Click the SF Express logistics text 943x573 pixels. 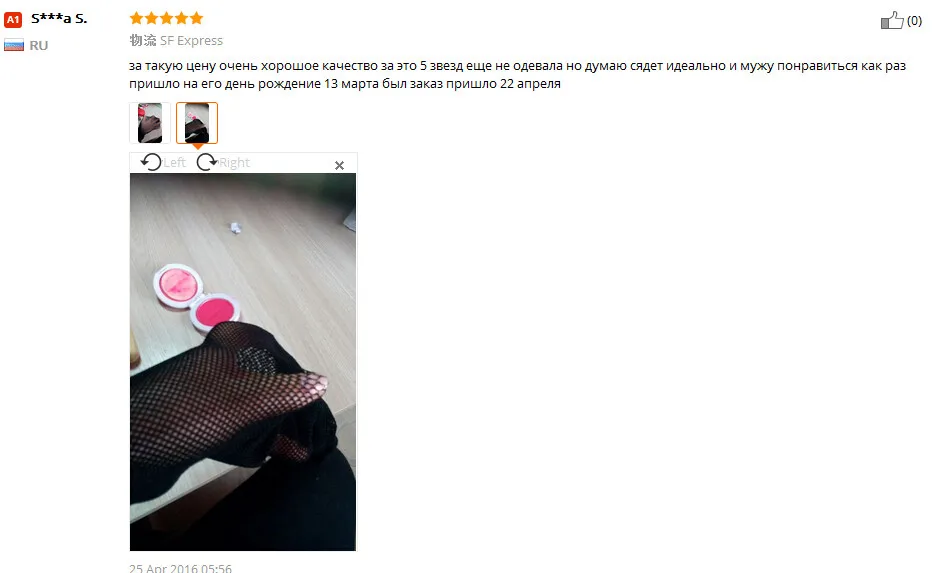click(x=191, y=40)
